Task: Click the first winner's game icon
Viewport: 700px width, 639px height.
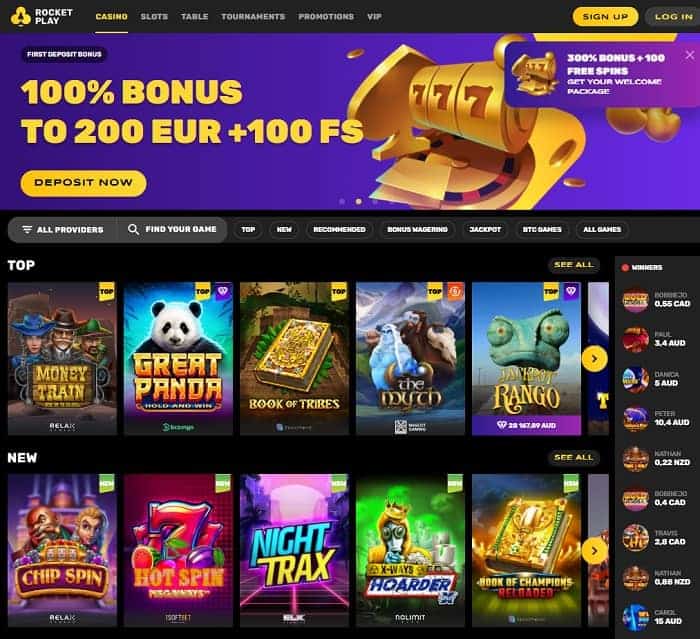Action: (x=635, y=300)
